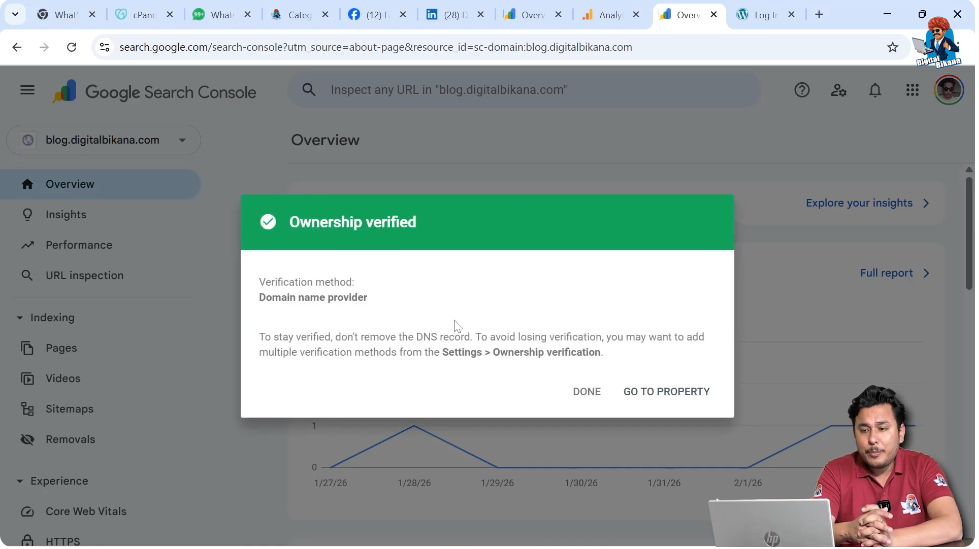Viewport: 979px width, 549px height.
Task: Open the tab search dropdown arrow
Action: (15, 14)
